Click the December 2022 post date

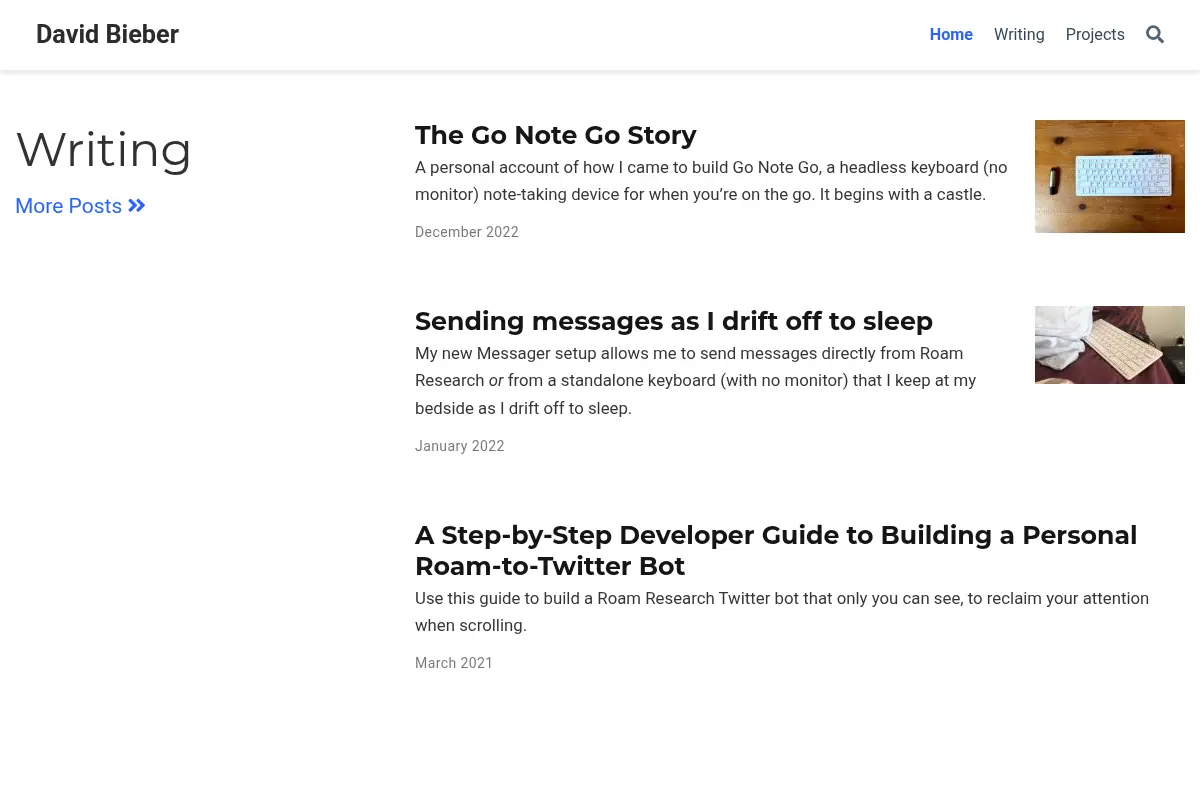coord(467,232)
